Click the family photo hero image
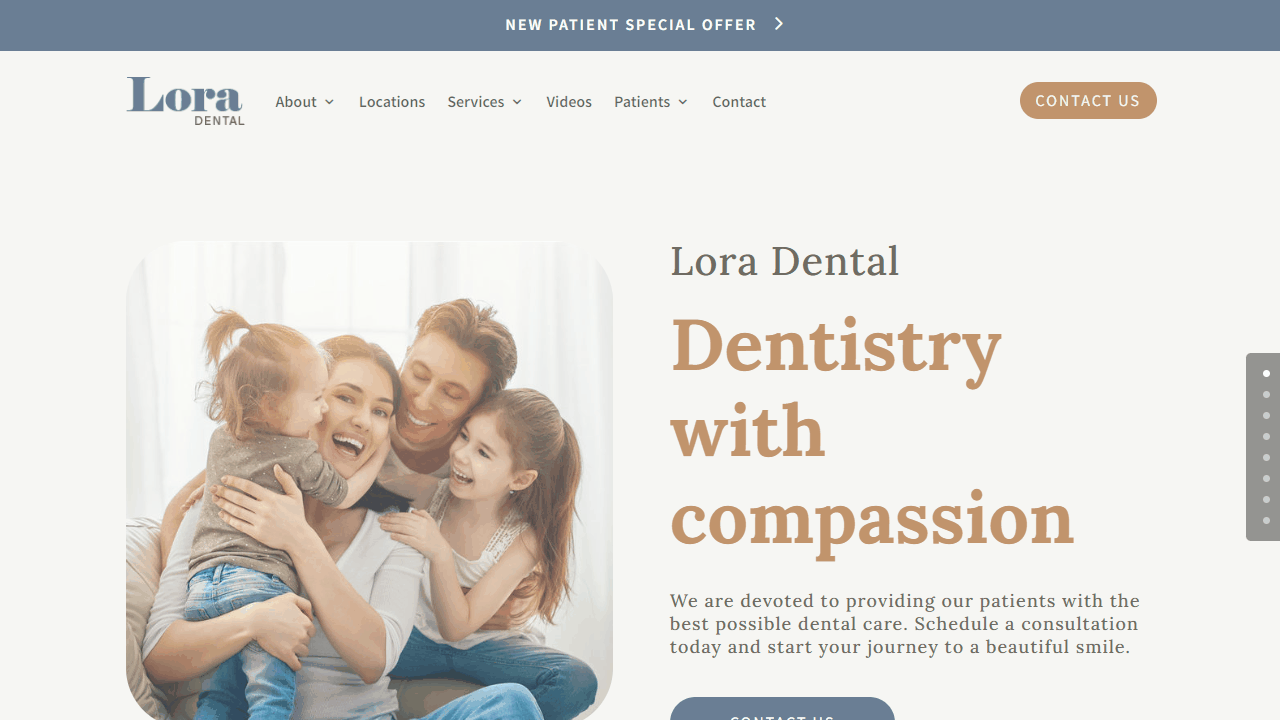The image size is (1280, 720). pos(369,480)
